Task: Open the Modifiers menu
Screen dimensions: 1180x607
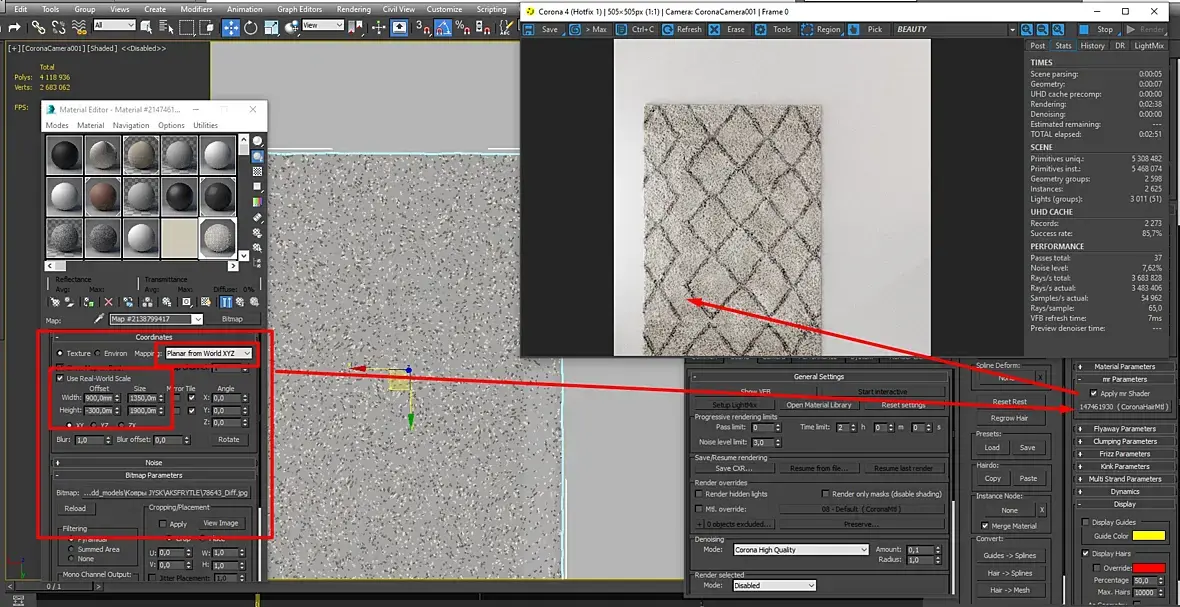Action: tap(196, 9)
